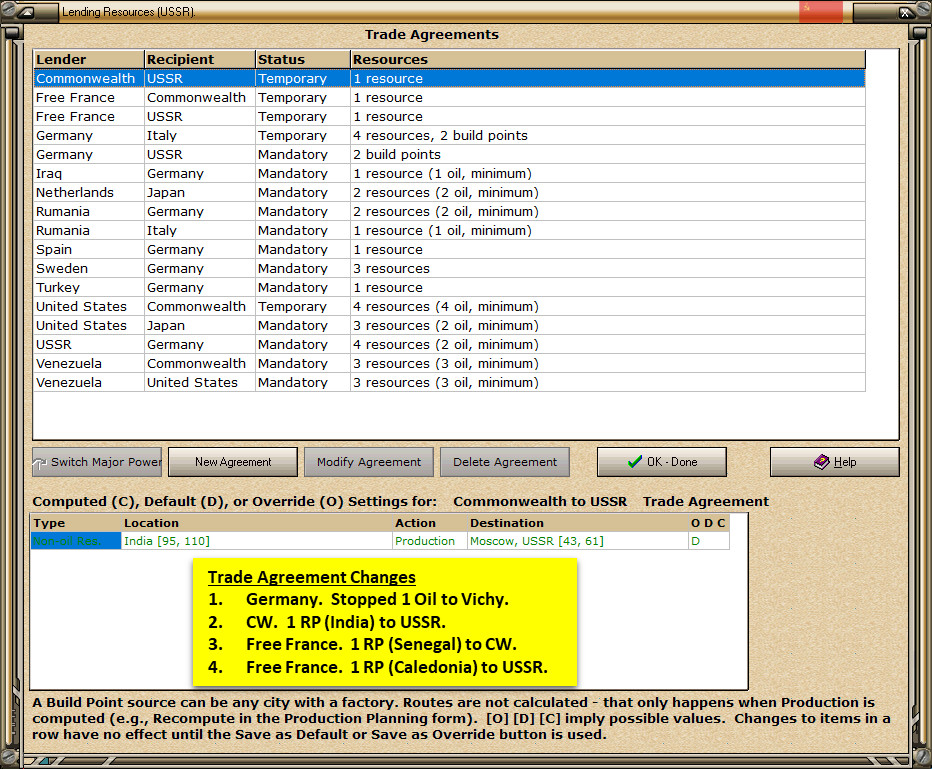Select United States to Japan row
This screenshot has height=769, width=932.
(449, 326)
